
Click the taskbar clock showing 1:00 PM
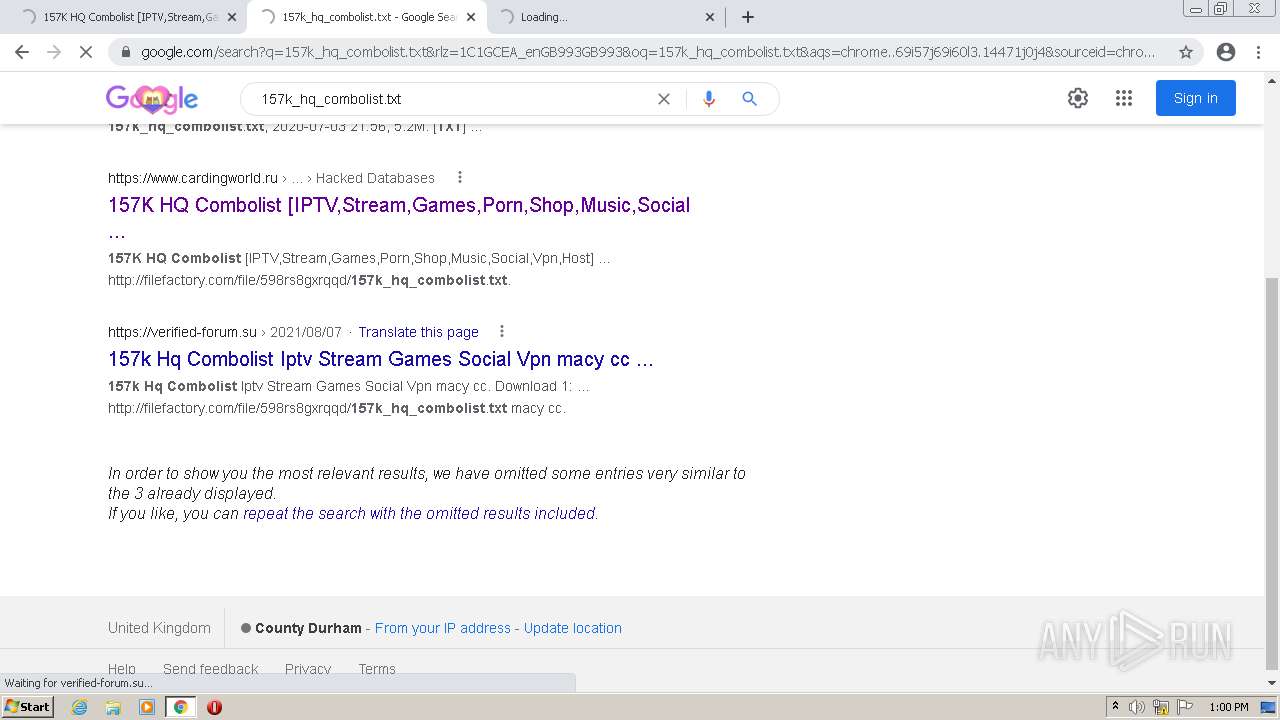[1229, 707]
